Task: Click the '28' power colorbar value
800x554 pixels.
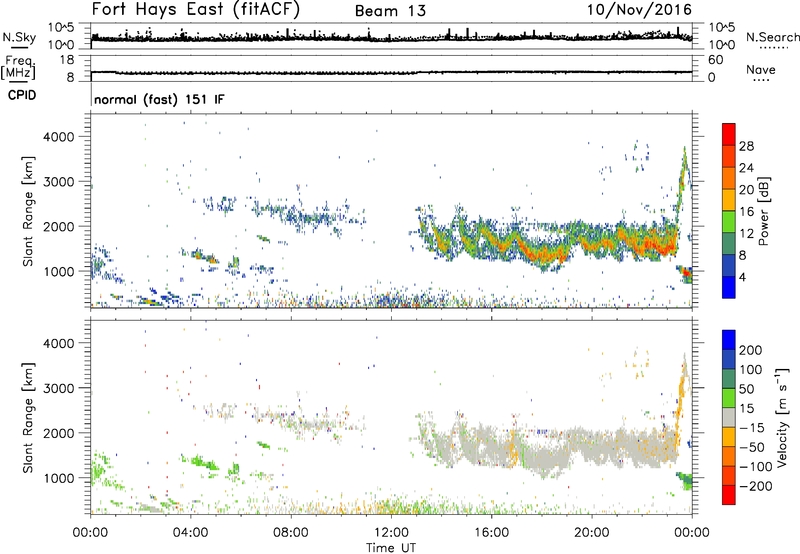Action: point(746,146)
